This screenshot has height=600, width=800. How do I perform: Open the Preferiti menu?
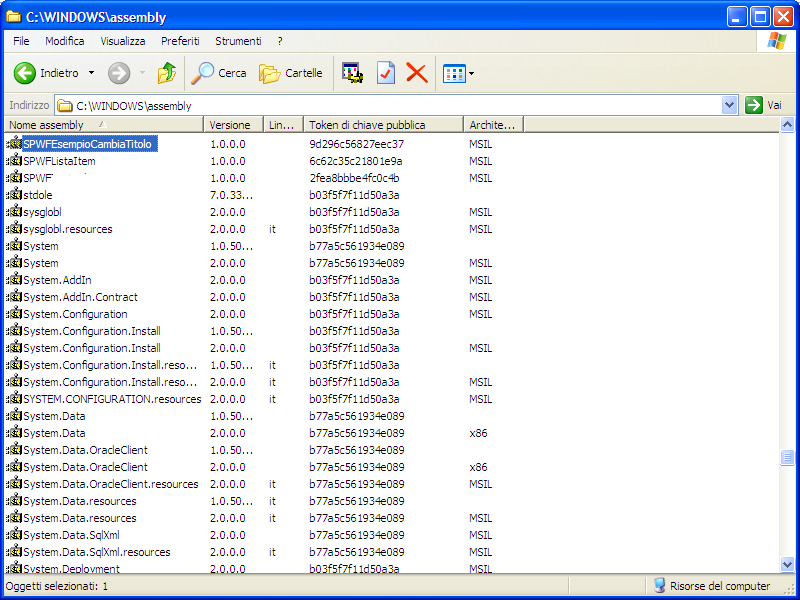(x=181, y=41)
